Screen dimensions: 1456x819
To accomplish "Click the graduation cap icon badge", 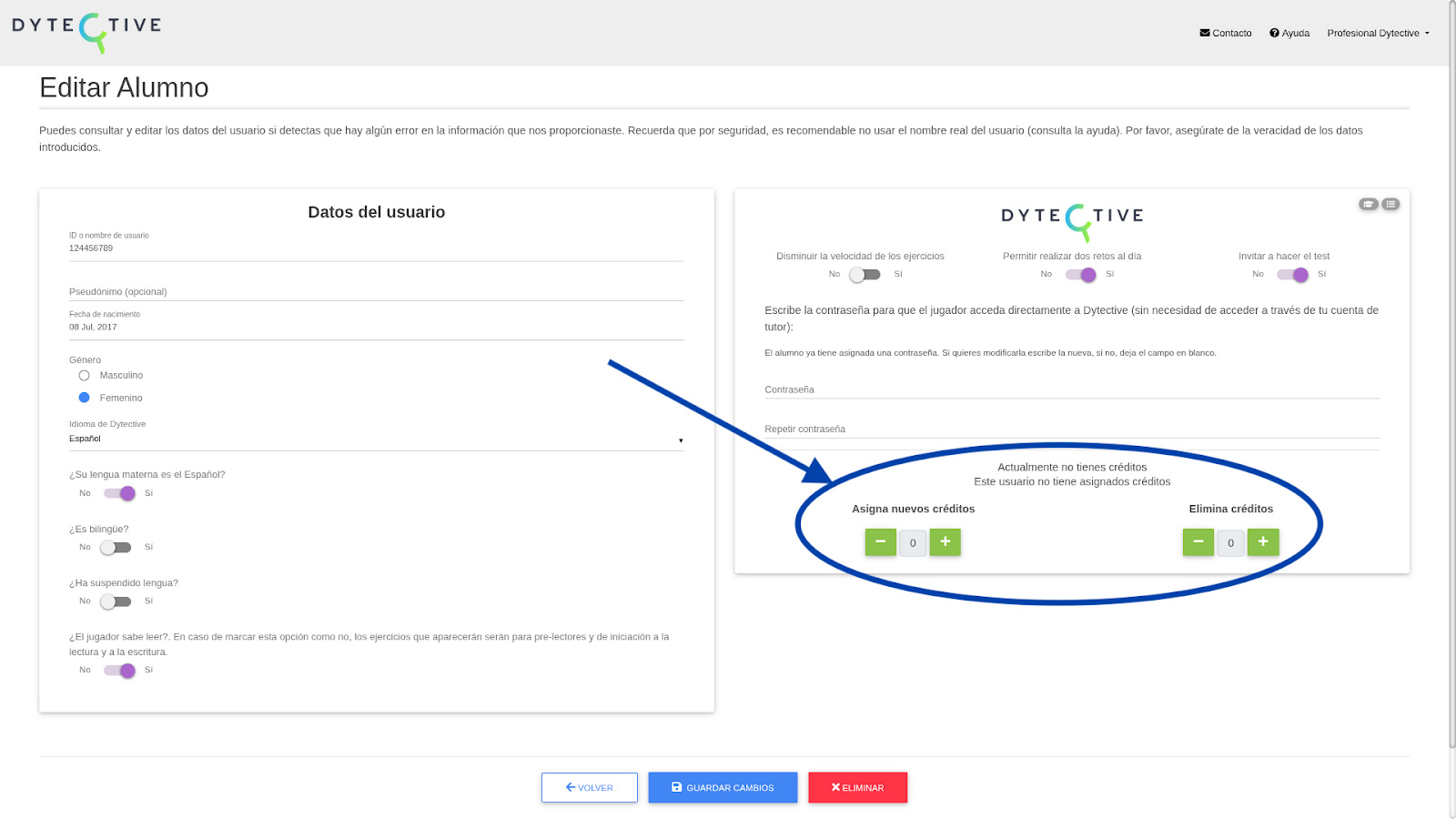I will pos(1369,204).
